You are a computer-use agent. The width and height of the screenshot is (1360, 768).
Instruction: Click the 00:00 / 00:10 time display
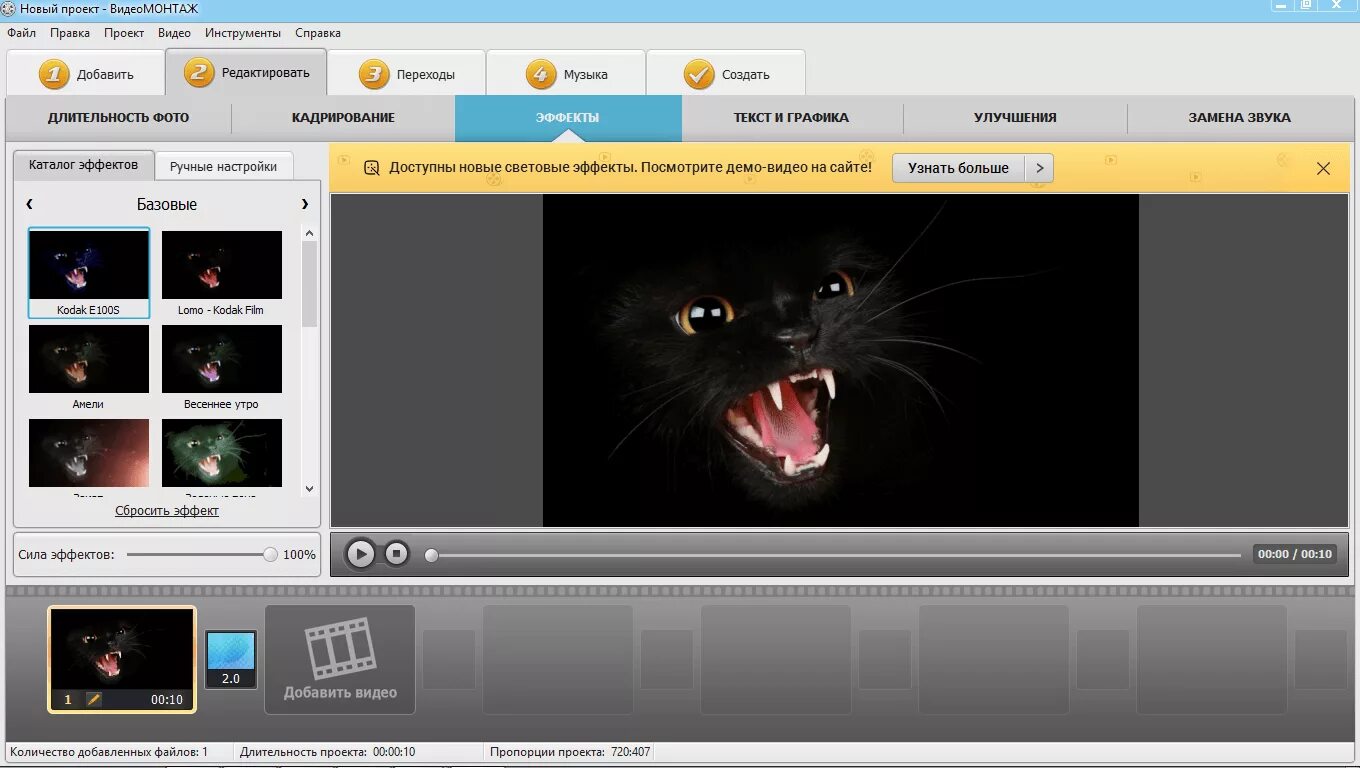click(1295, 554)
